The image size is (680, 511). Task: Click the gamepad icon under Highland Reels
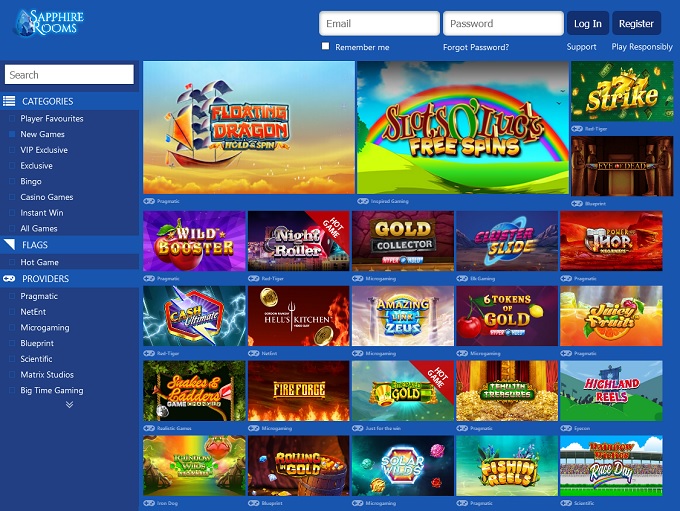coord(566,428)
